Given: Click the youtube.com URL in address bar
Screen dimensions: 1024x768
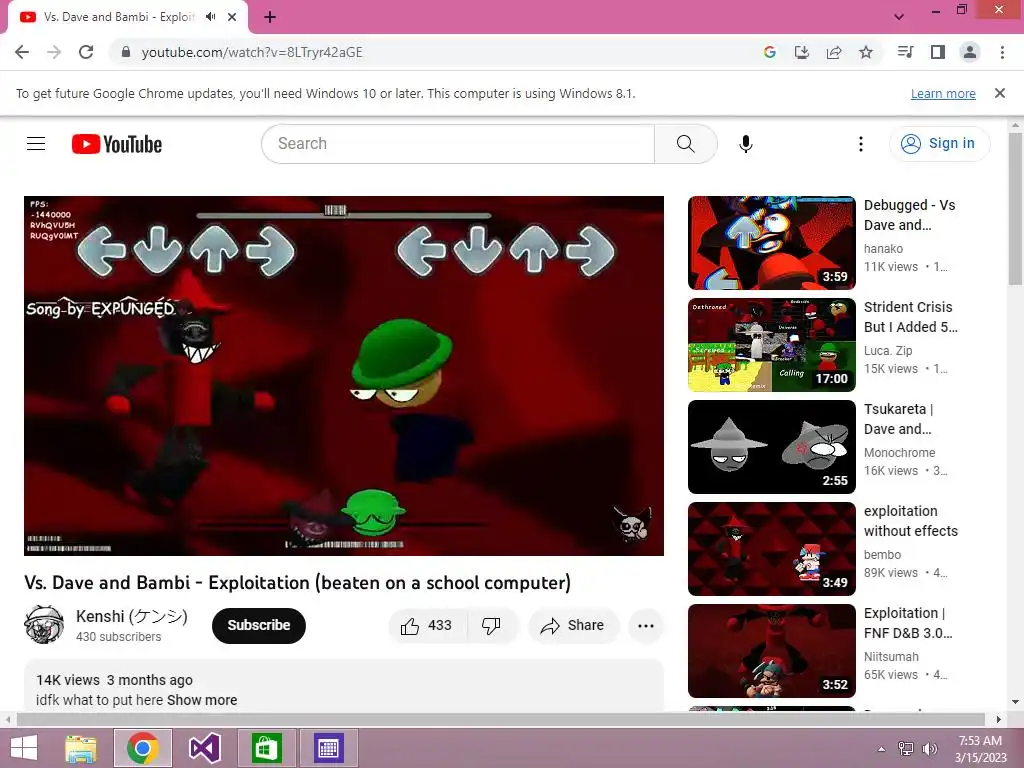Looking at the screenshot, I should [251, 52].
